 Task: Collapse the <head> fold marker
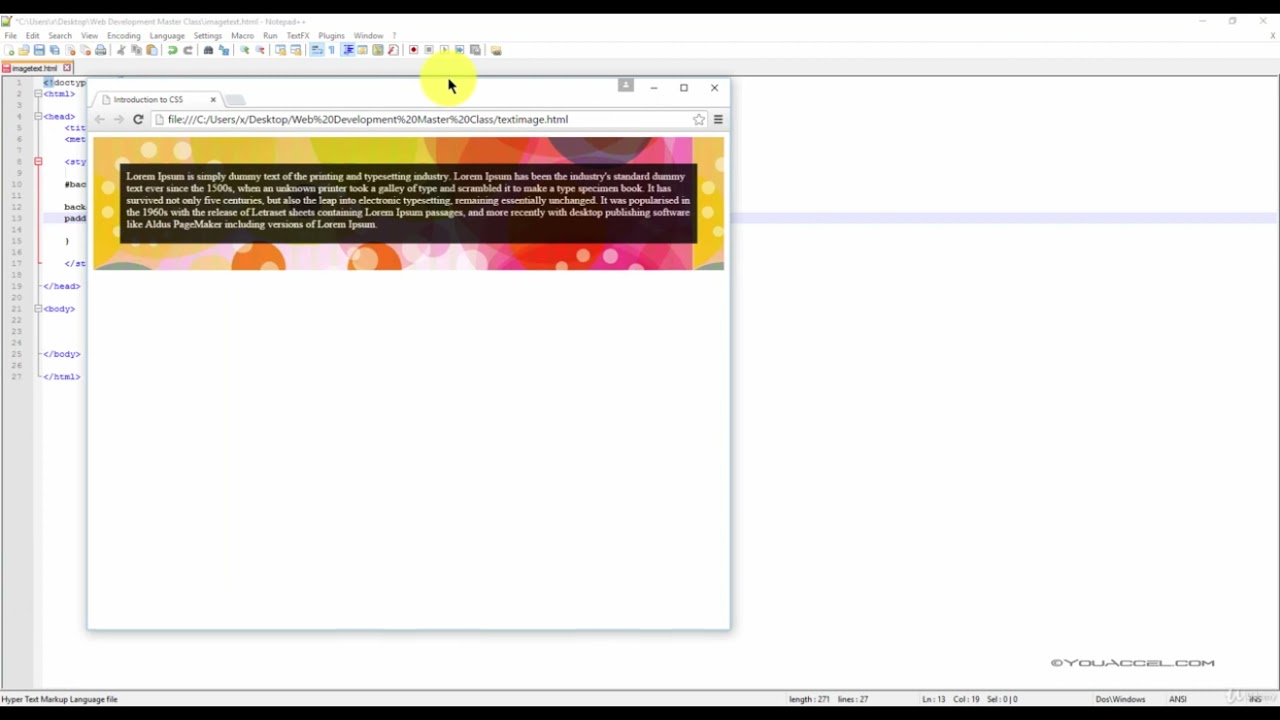38,116
